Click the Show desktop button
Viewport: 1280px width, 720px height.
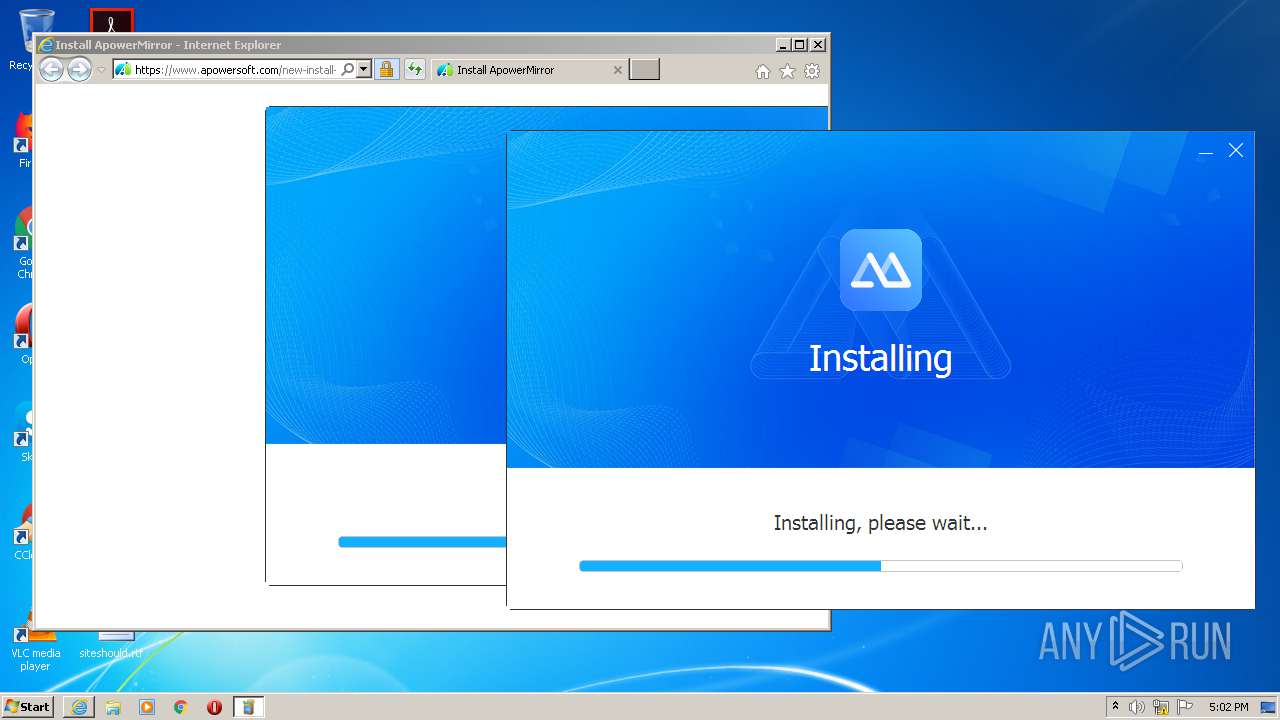(1268, 707)
